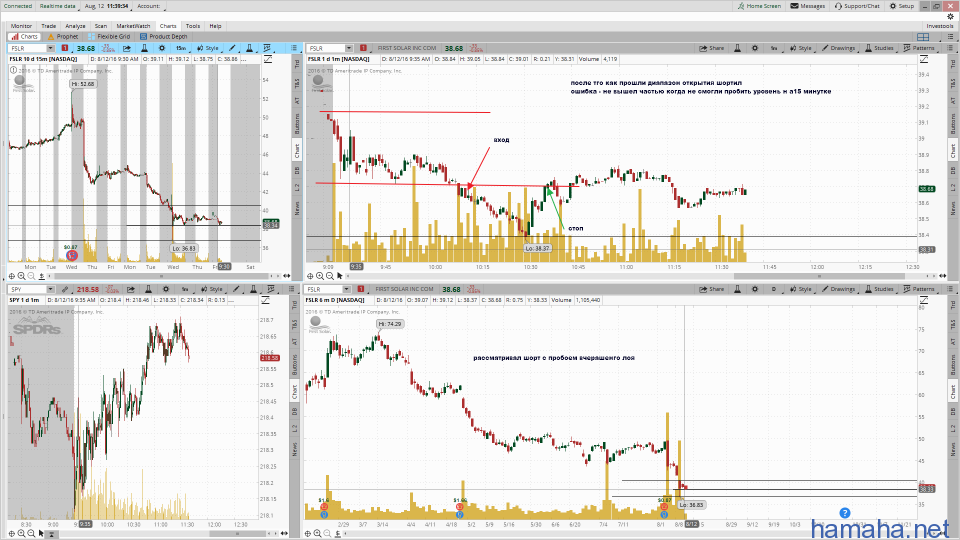Click the flask icon next to Share top-right
The width and height of the screenshot is (960, 540).
pyautogui.click(x=737, y=48)
